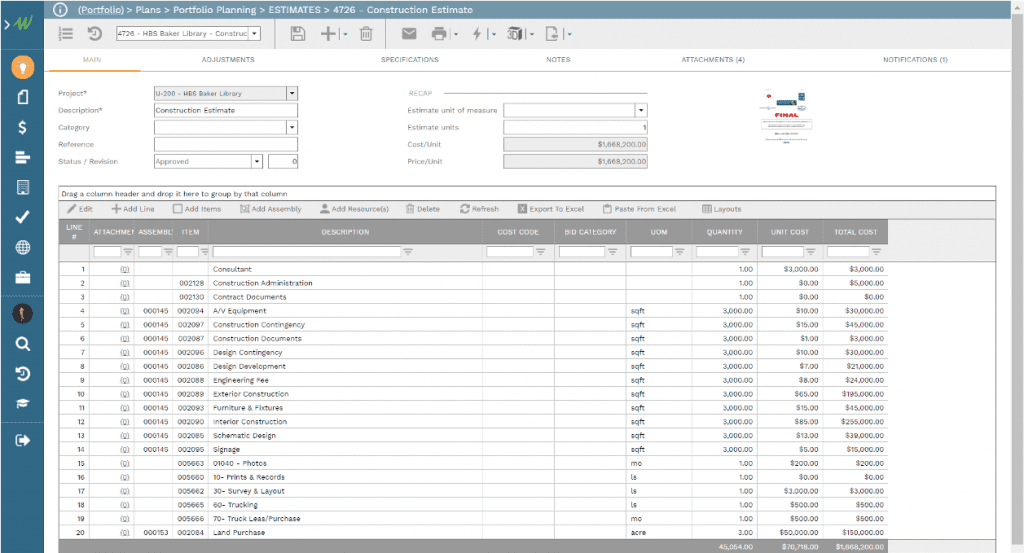Click into the Reference input field

pyautogui.click(x=225, y=144)
